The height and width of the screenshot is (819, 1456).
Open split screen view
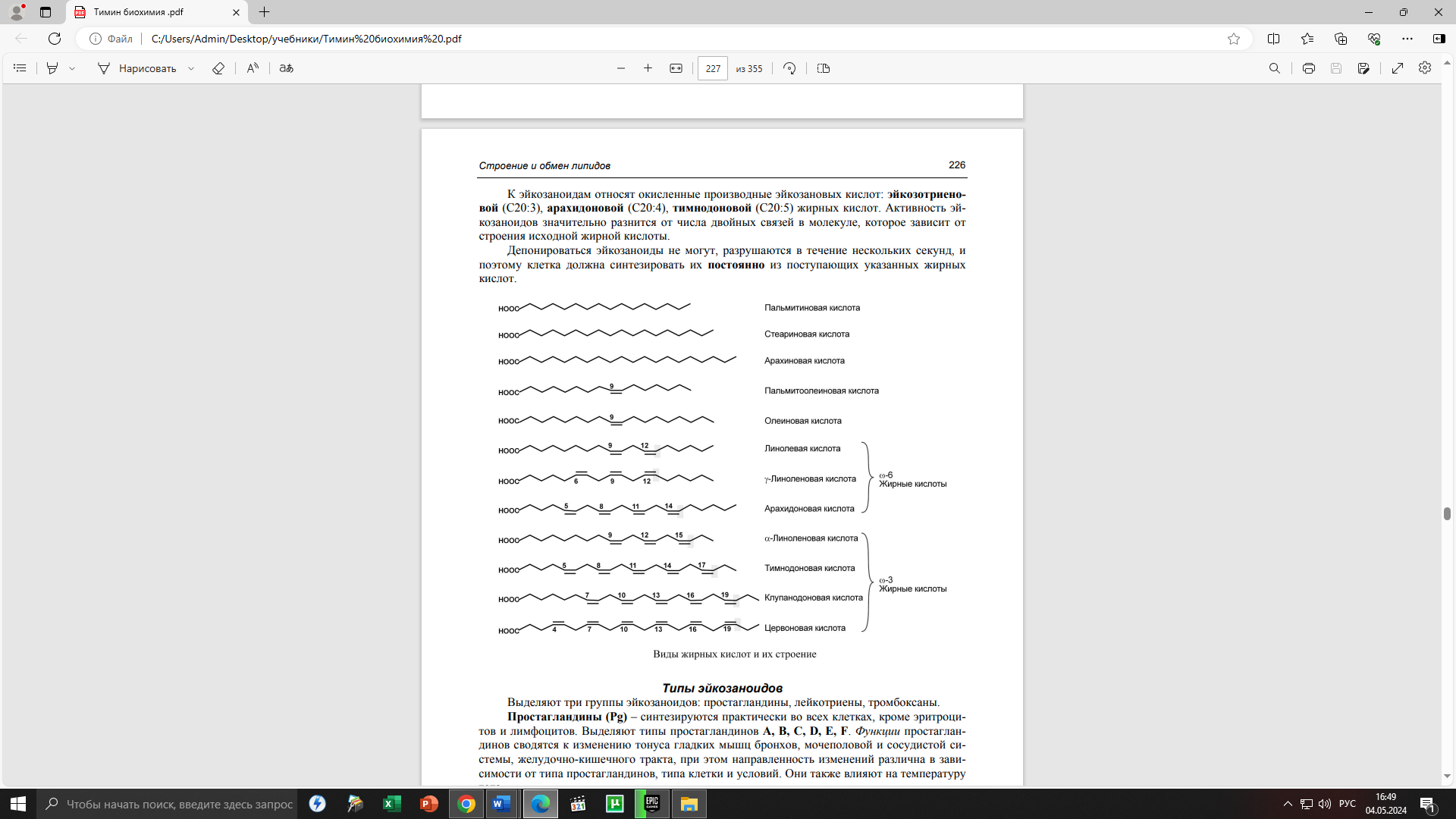point(1274,39)
